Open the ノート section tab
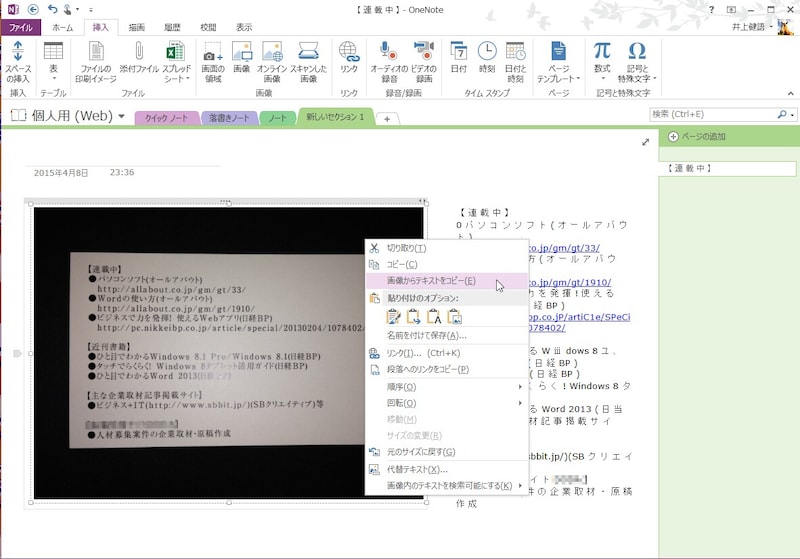The width and height of the screenshot is (800, 559). point(278,118)
